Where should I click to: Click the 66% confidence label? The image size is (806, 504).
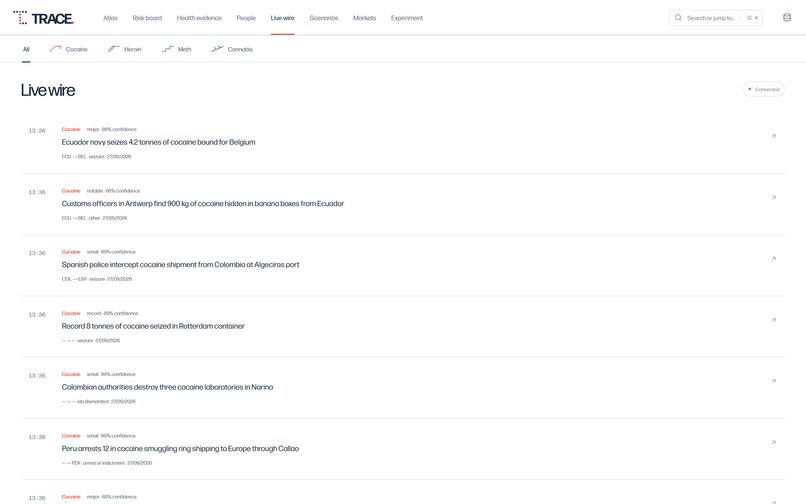(x=122, y=191)
